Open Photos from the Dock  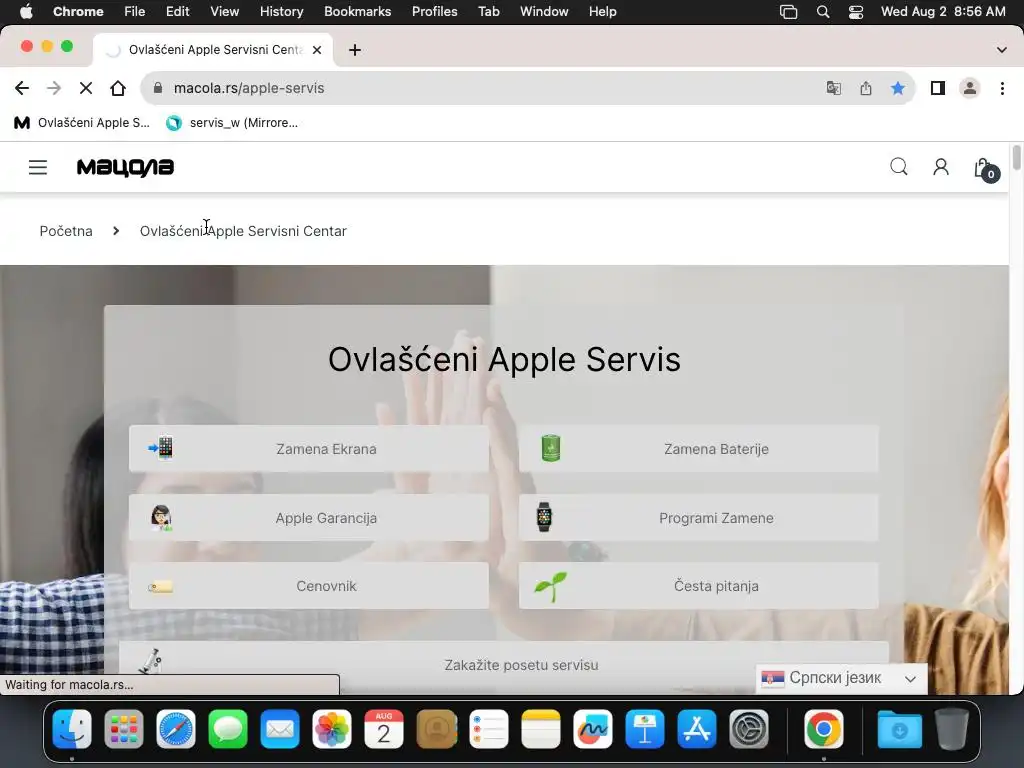point(332,729)
